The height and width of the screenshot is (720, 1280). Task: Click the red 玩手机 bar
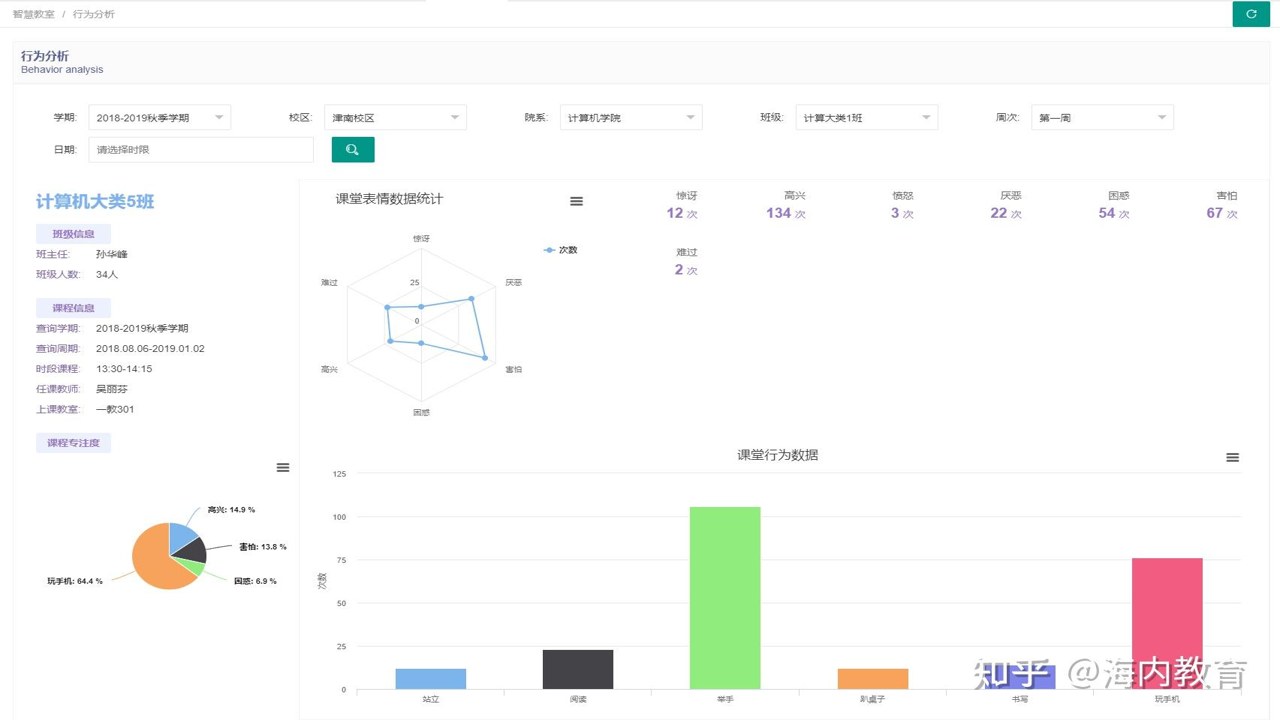[x=1167, y=623]
